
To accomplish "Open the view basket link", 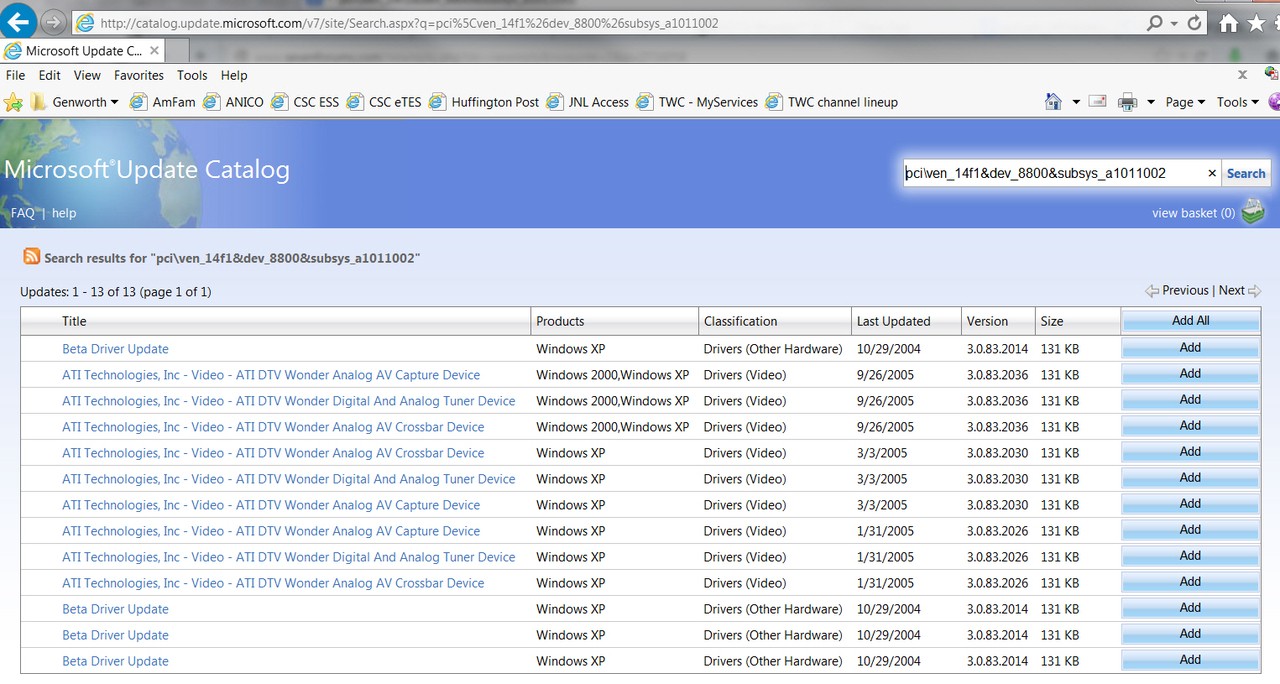I will click(1193, 213).
